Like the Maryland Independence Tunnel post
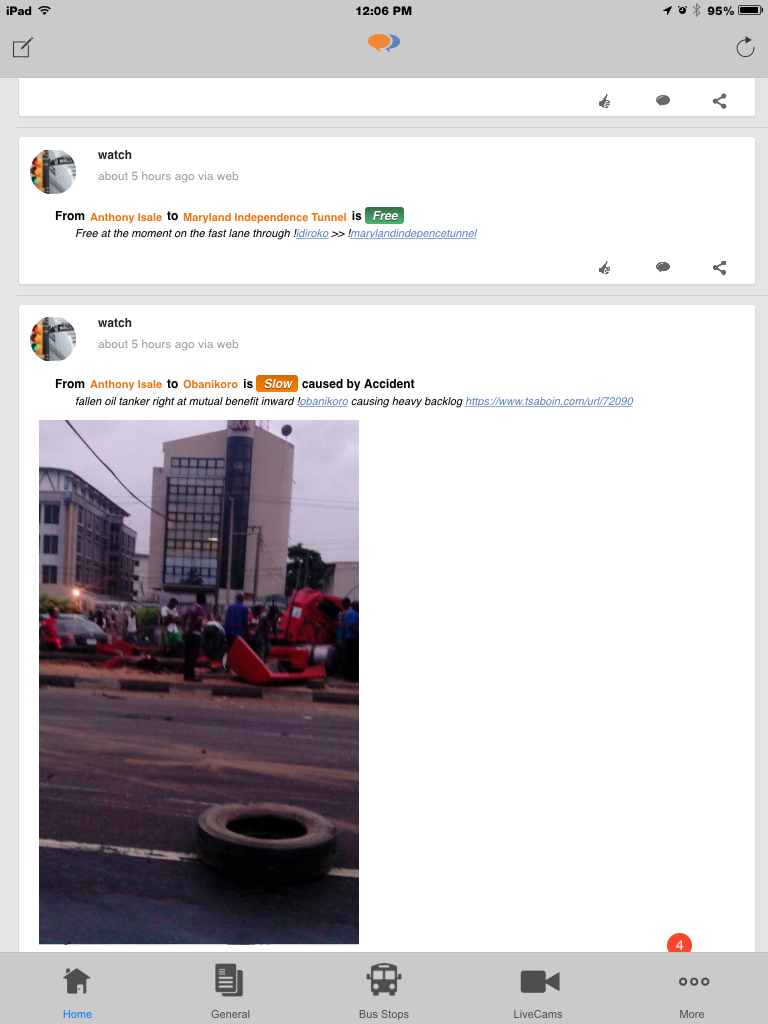 (x=604, y=268)
